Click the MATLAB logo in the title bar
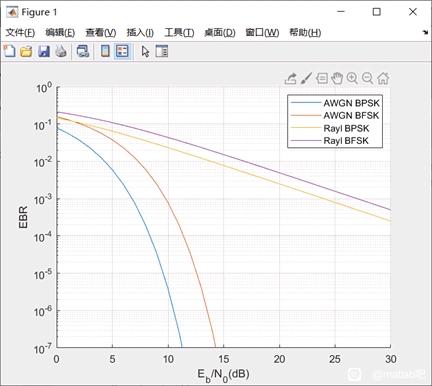432x386 pixels. click(12, 13)
